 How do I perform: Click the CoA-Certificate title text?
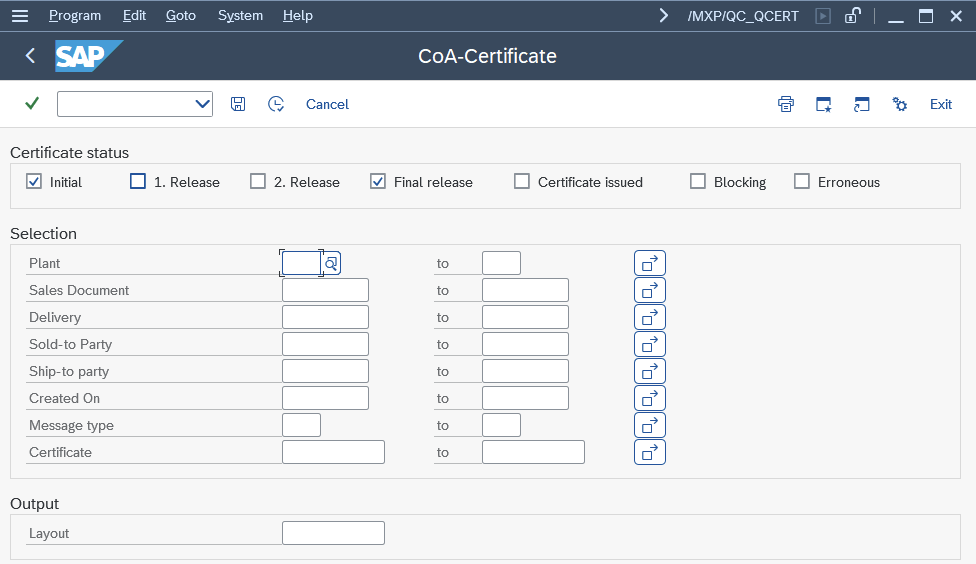(x=487, y=56)
